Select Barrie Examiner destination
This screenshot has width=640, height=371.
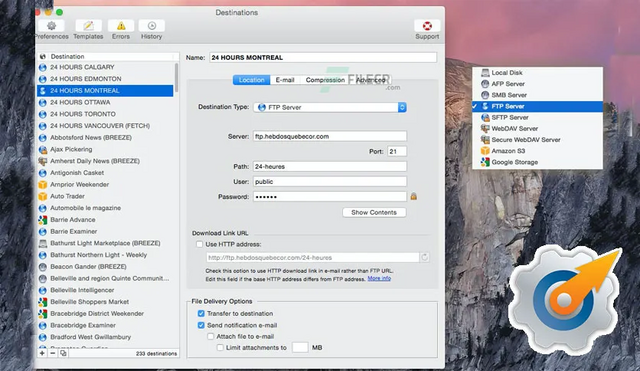(105, 232)
